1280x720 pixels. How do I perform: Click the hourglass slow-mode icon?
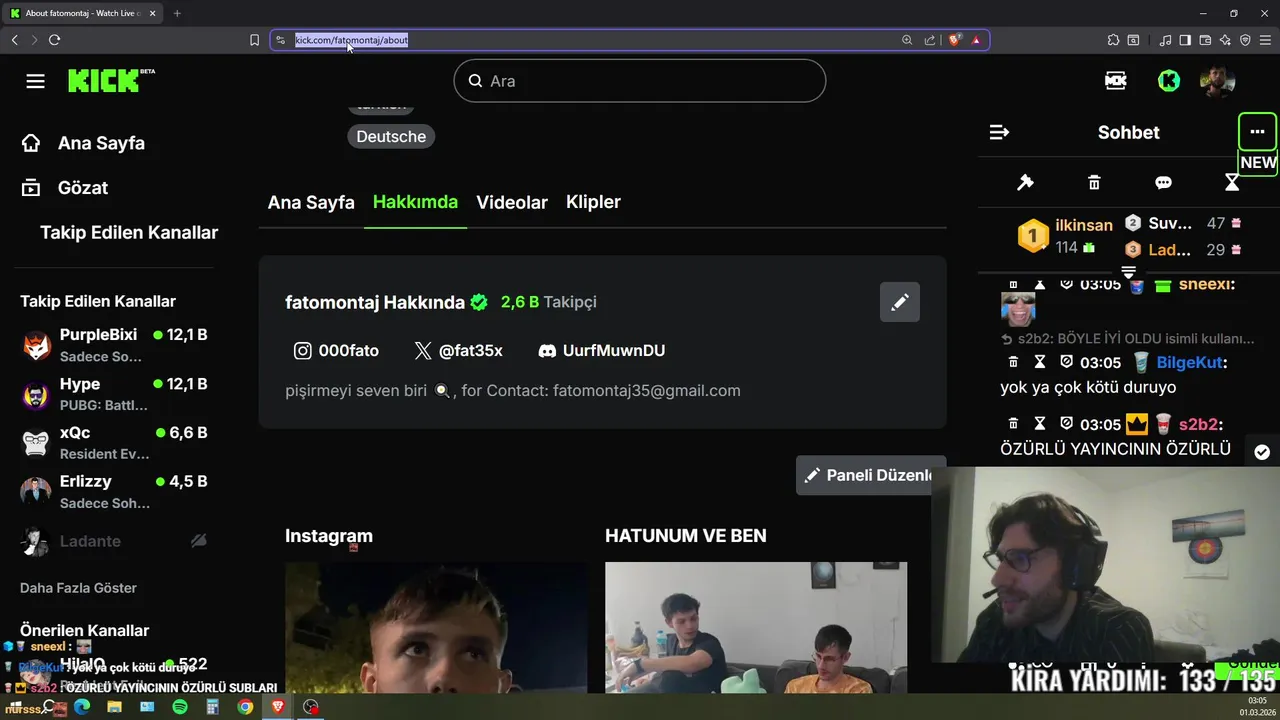[x=1232, y=182]
